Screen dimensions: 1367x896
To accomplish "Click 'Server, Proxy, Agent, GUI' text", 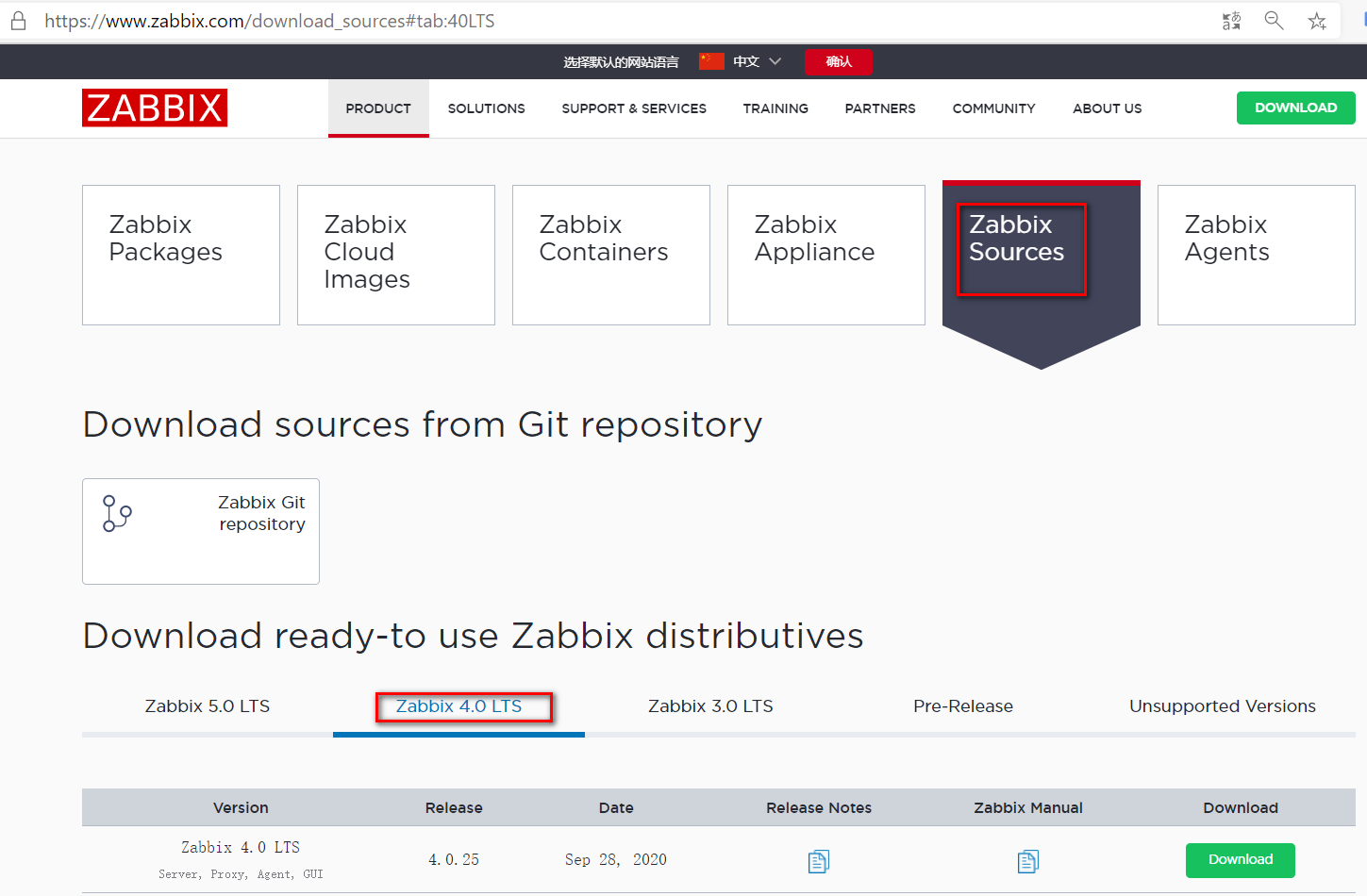I will click(241, 874).
